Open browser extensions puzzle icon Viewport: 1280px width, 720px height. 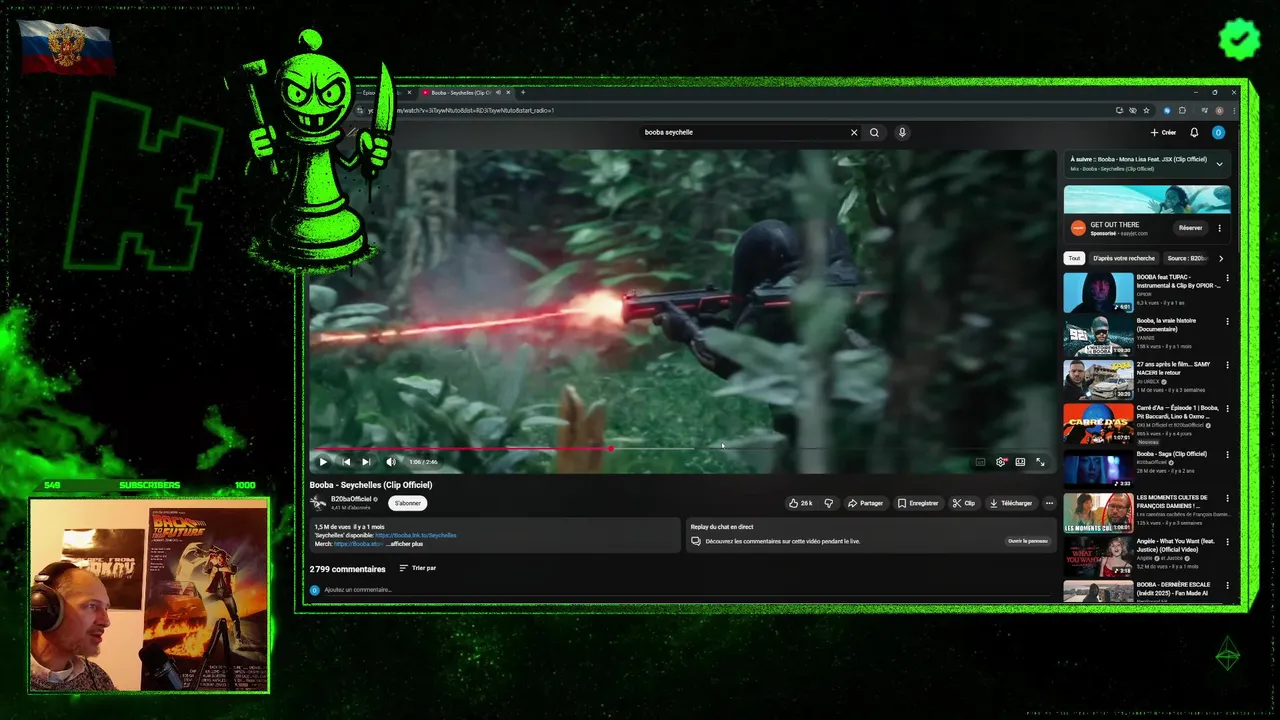1182,110
